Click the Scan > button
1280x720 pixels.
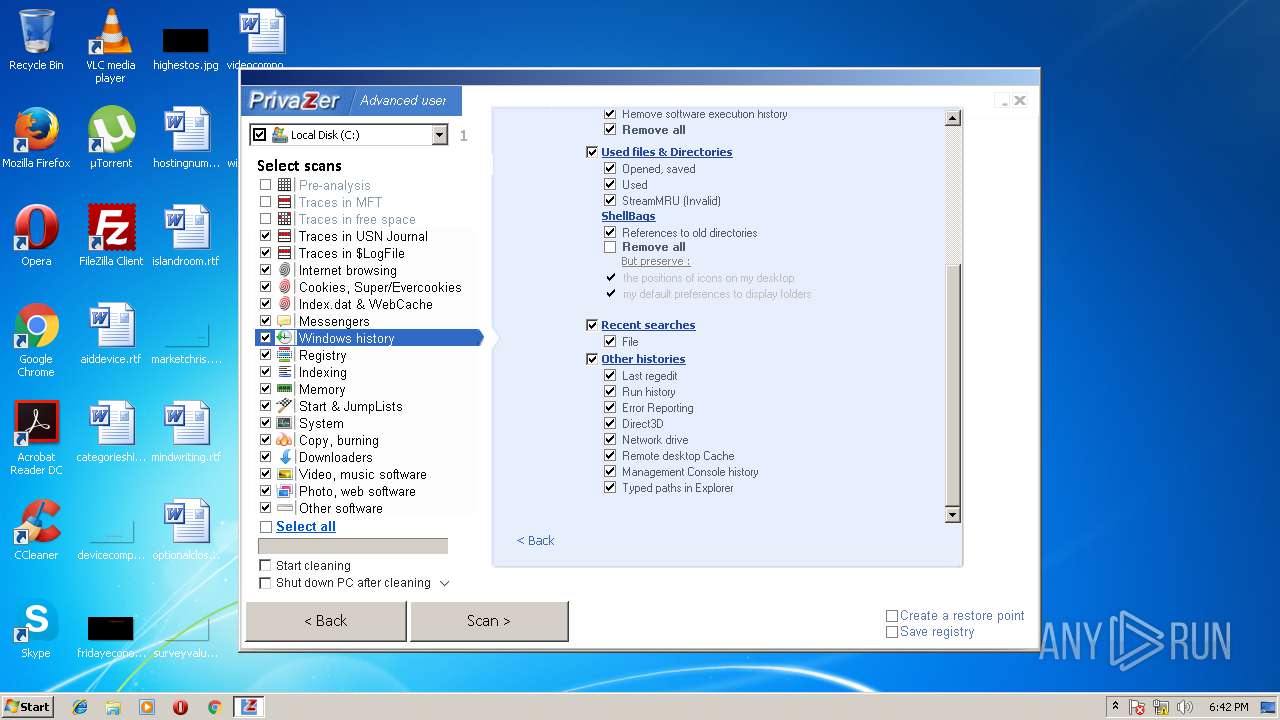(x=489, y=621)
